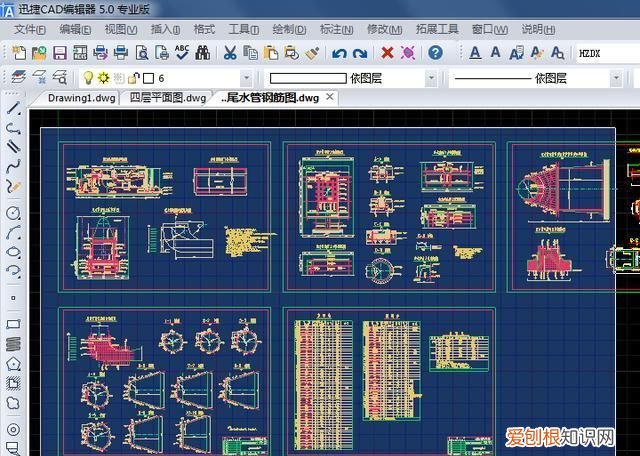Redo the last undone action
The height and width of the screenshot is (456, 640).
tap(360, 53)
